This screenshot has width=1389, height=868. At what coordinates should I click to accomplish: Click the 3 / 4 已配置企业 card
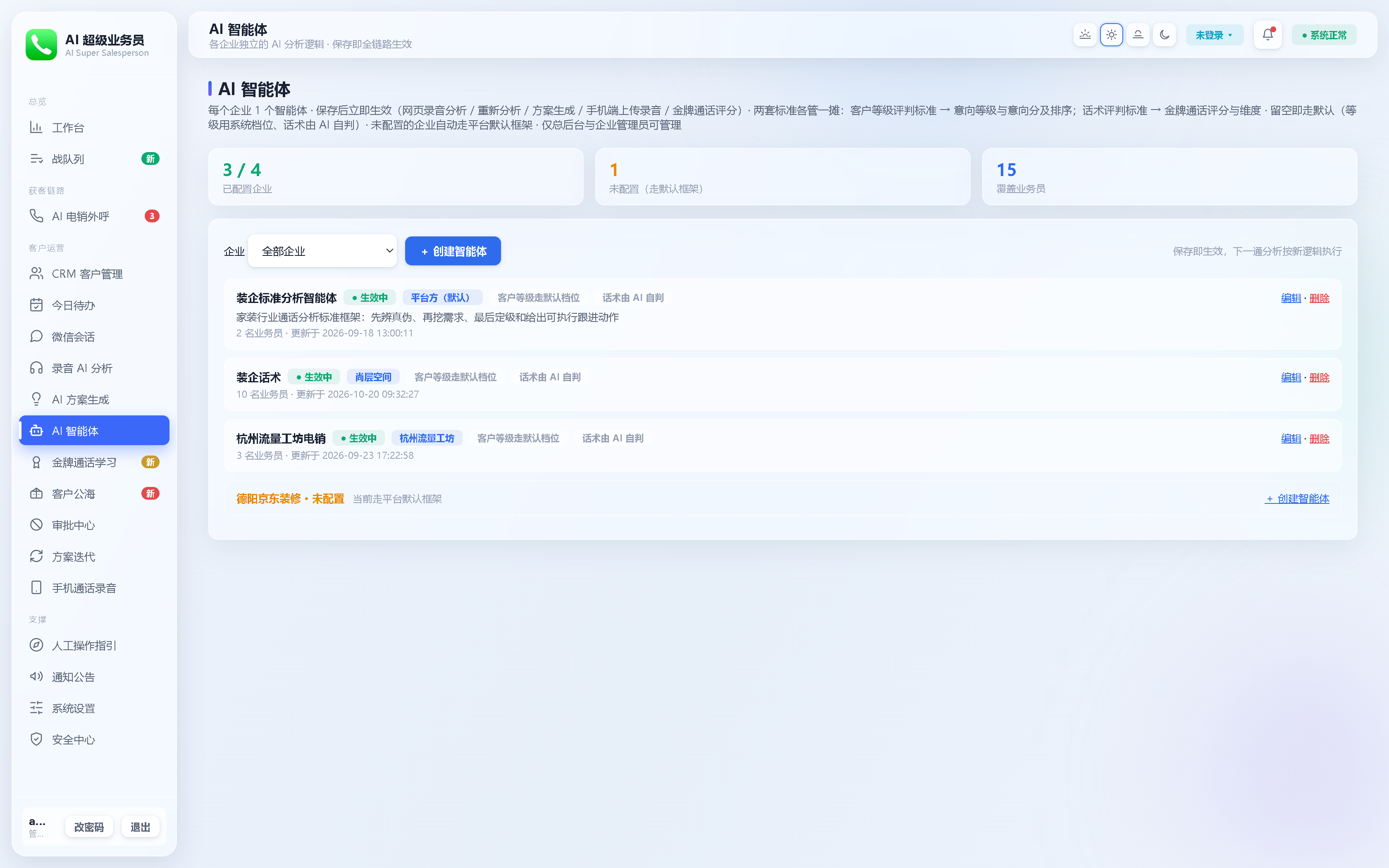pyautogui.click(x=396, y=177)
